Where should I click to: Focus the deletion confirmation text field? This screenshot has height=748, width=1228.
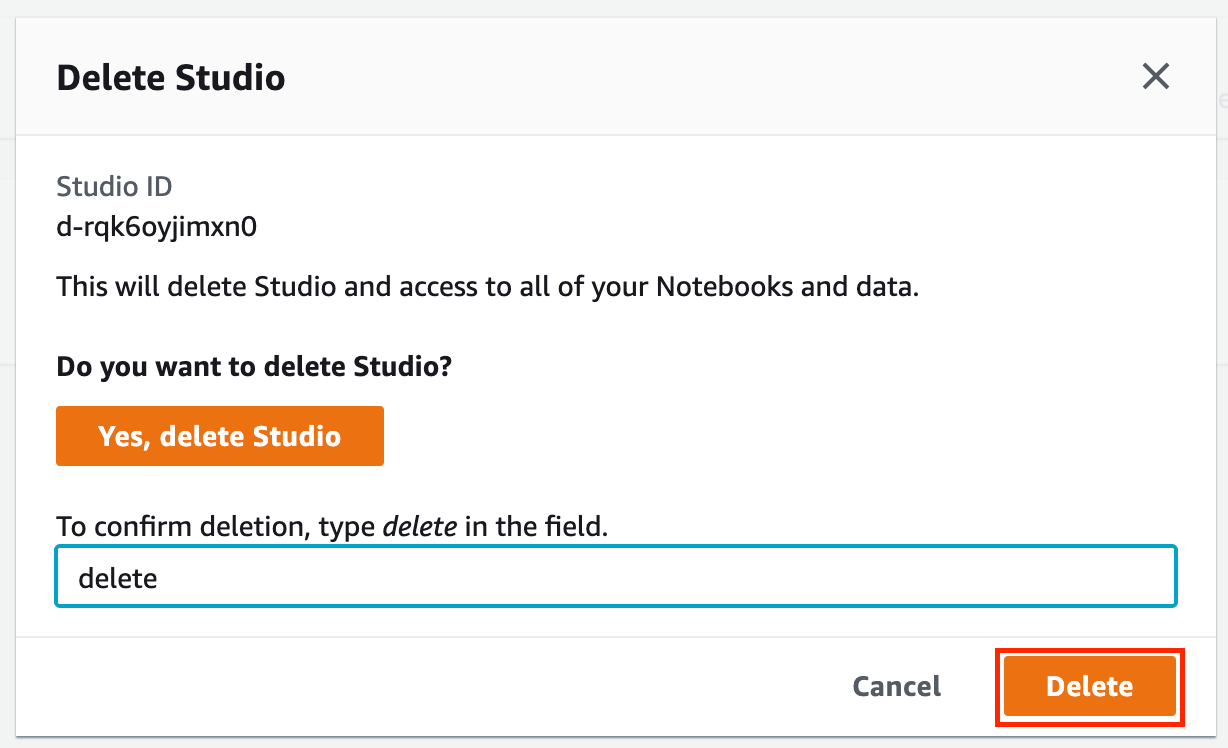point(615,577)
